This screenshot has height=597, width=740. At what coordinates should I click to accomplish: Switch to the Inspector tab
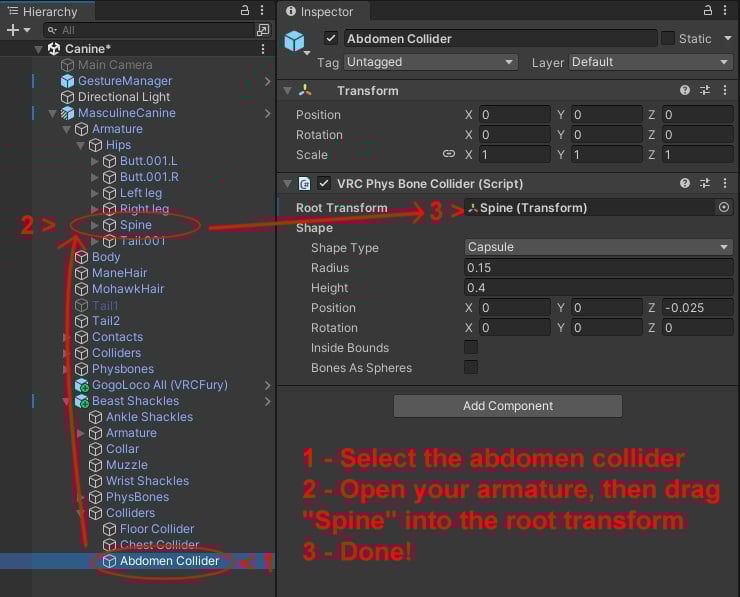324,11
